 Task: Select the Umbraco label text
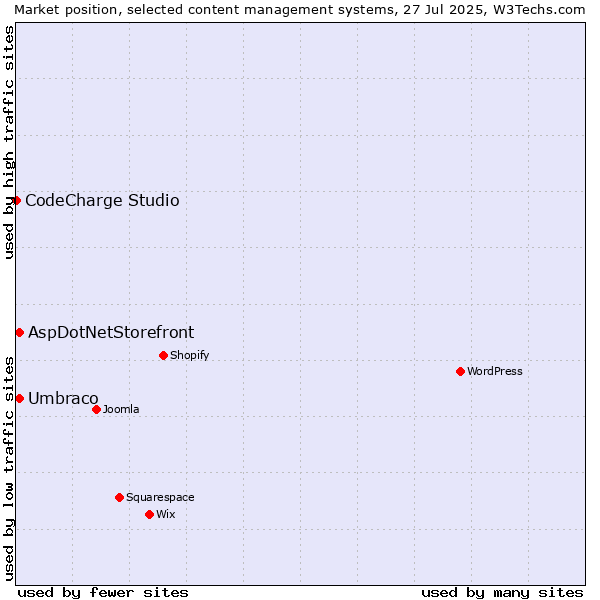tap(63, 398)
